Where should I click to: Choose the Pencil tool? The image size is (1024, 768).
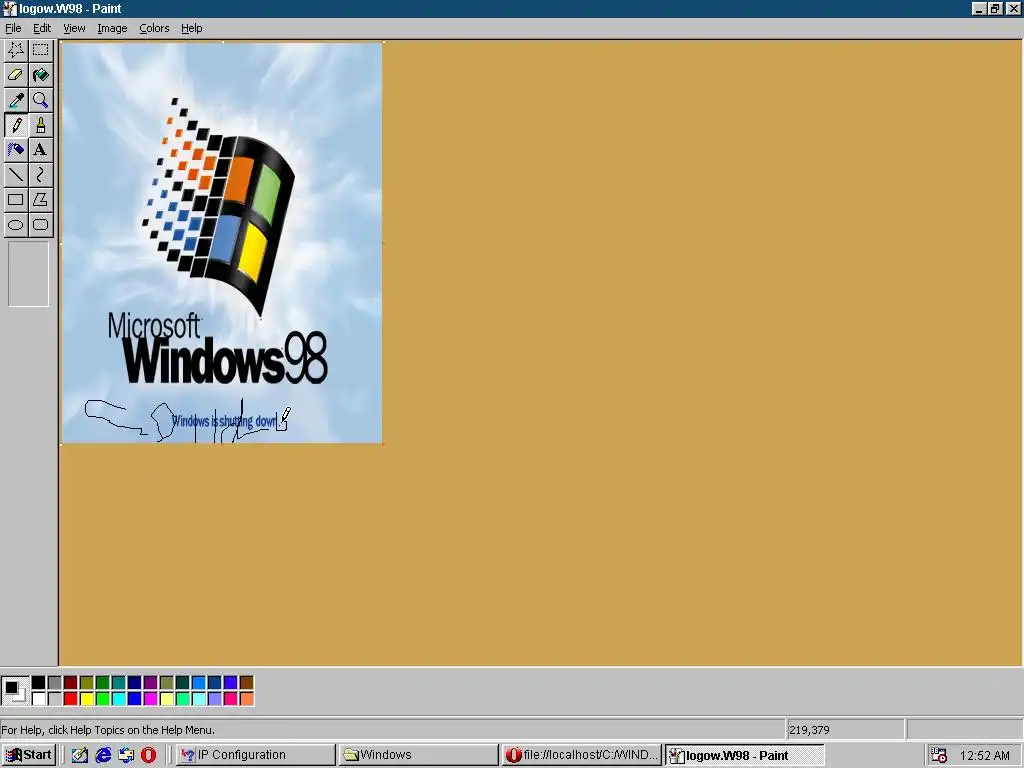16,125
